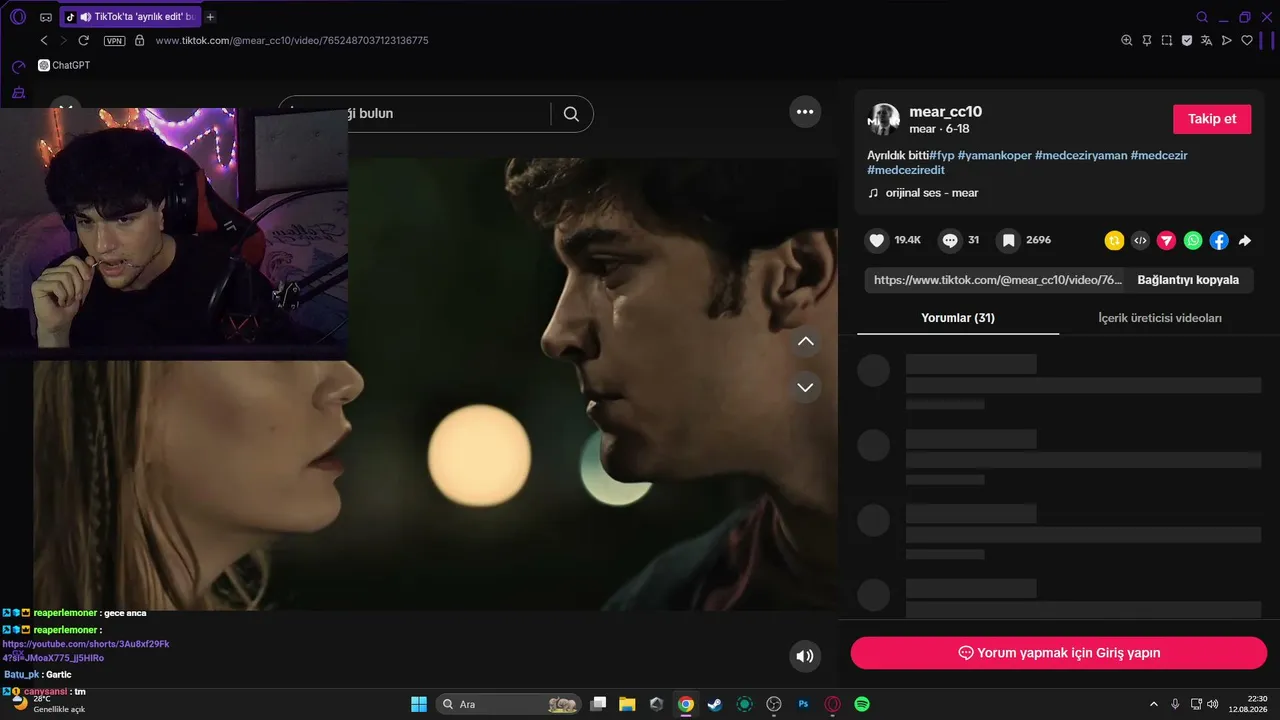Submit search with the magnifier button
This screenshot has width=1280, height=720.
click(x=571, y=114)
